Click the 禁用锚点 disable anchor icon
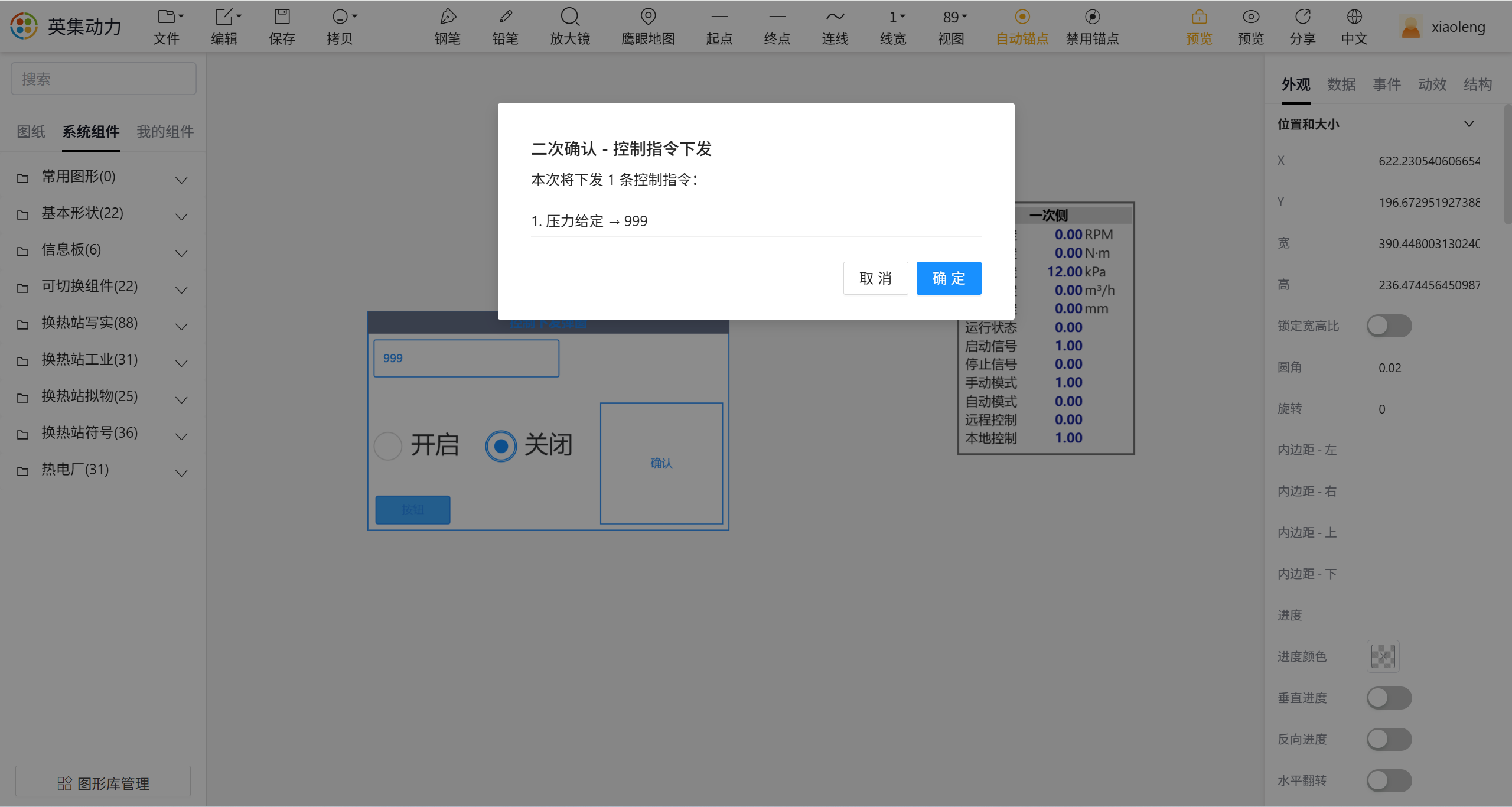 [x=1093, y=17]
